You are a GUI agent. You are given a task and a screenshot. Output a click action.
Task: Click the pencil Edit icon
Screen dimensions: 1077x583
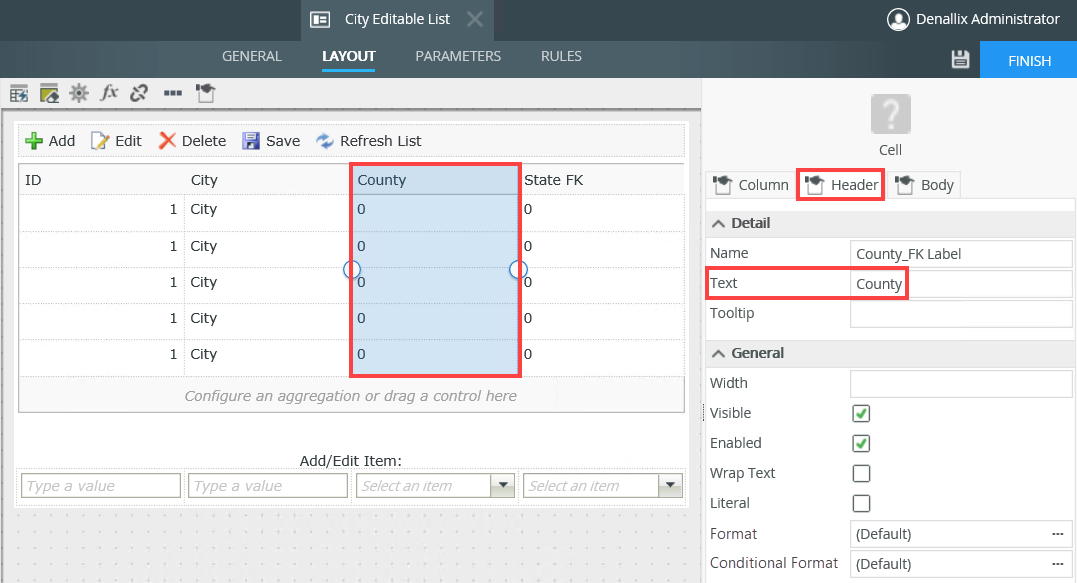pyautogui.click(x=100, y=141)
